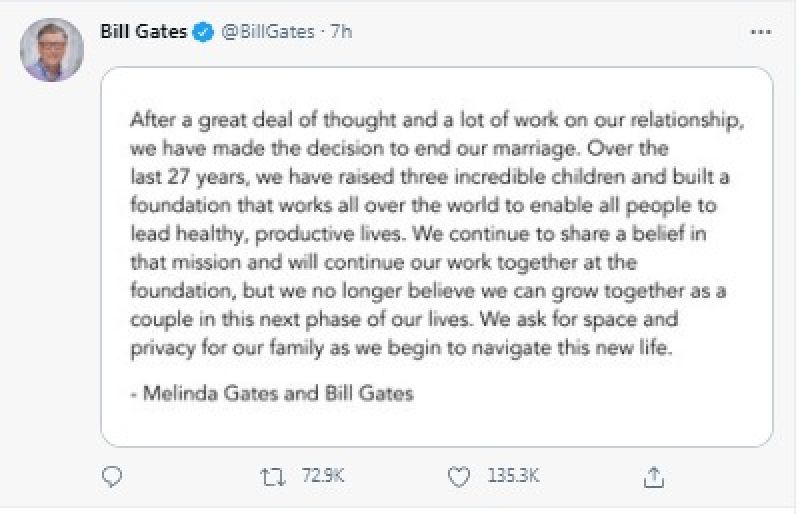
Task: Like the tweet with the heart icon
Action: tap(460, 477)
